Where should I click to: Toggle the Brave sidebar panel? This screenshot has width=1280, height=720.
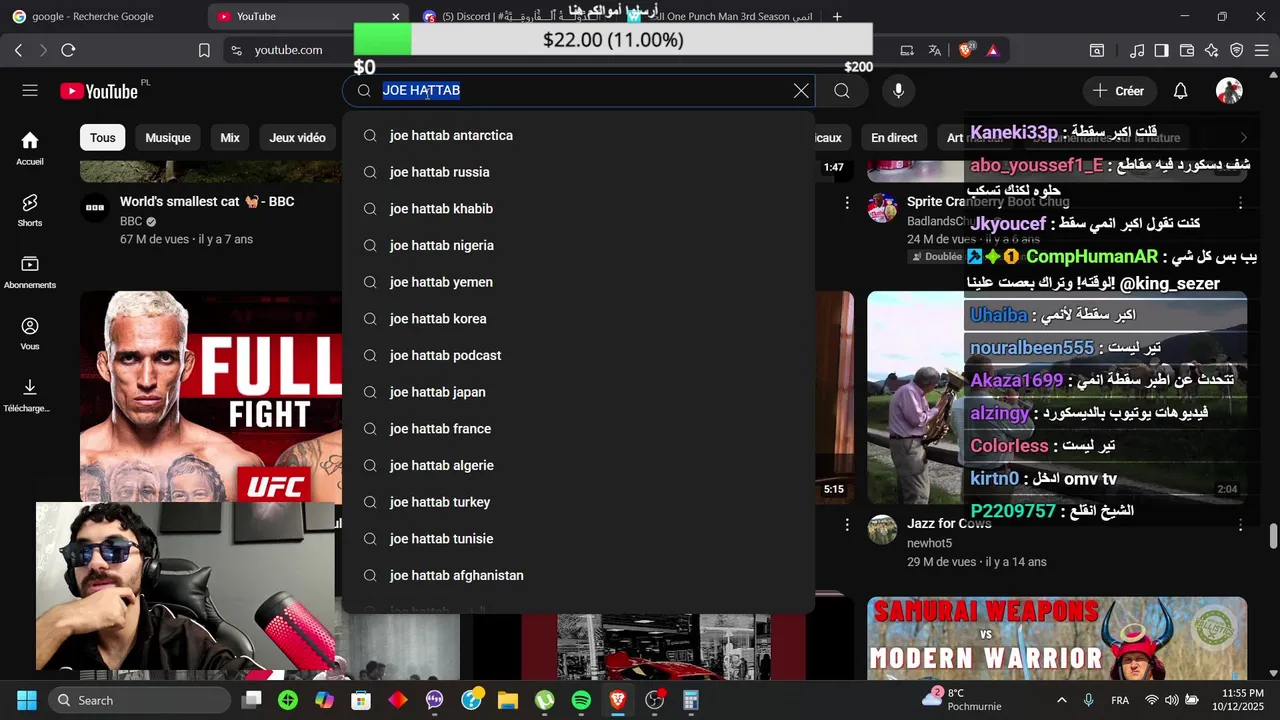click(1161, 50)
